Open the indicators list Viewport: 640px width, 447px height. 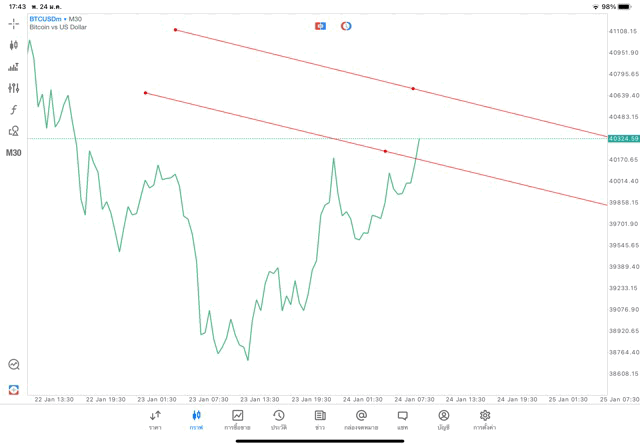(14, 67)
